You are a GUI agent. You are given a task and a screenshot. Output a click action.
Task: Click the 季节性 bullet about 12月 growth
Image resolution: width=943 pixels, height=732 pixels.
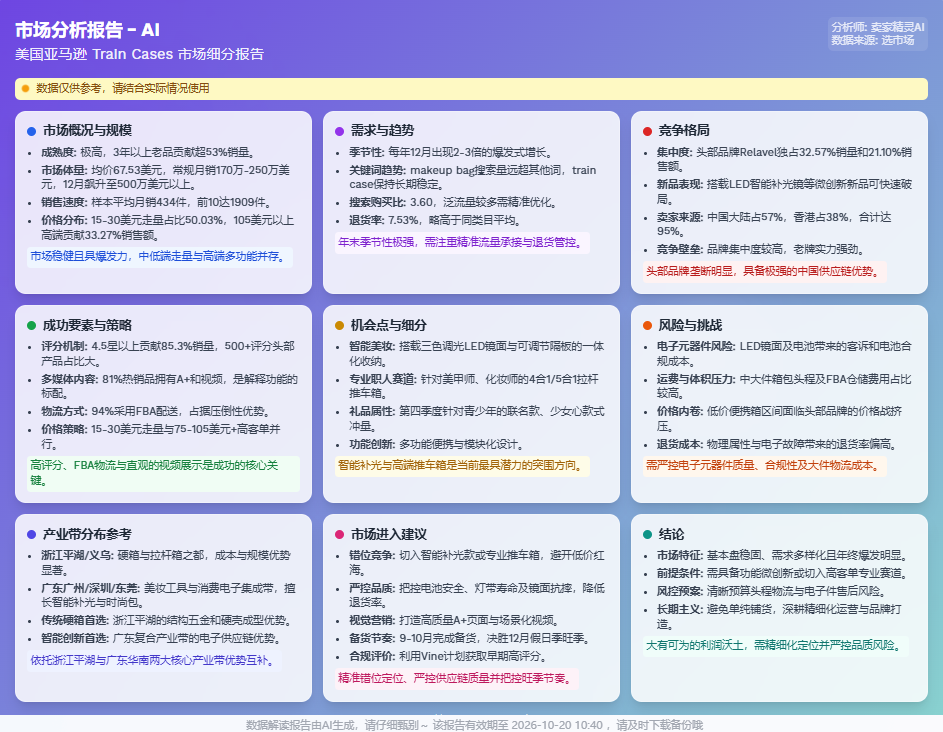452,153
